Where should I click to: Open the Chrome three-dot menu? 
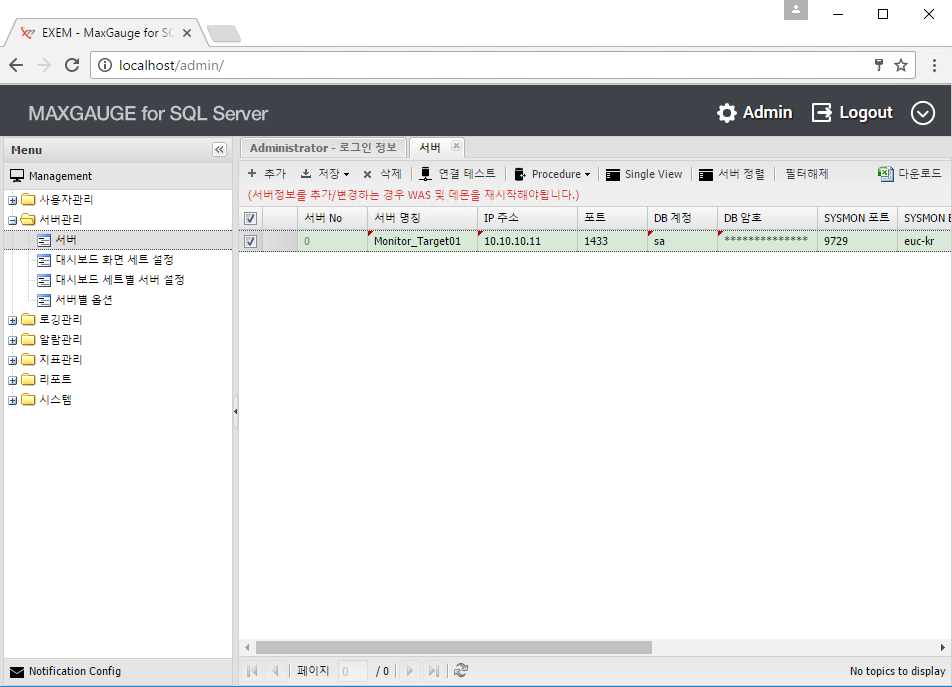[934, 65]
